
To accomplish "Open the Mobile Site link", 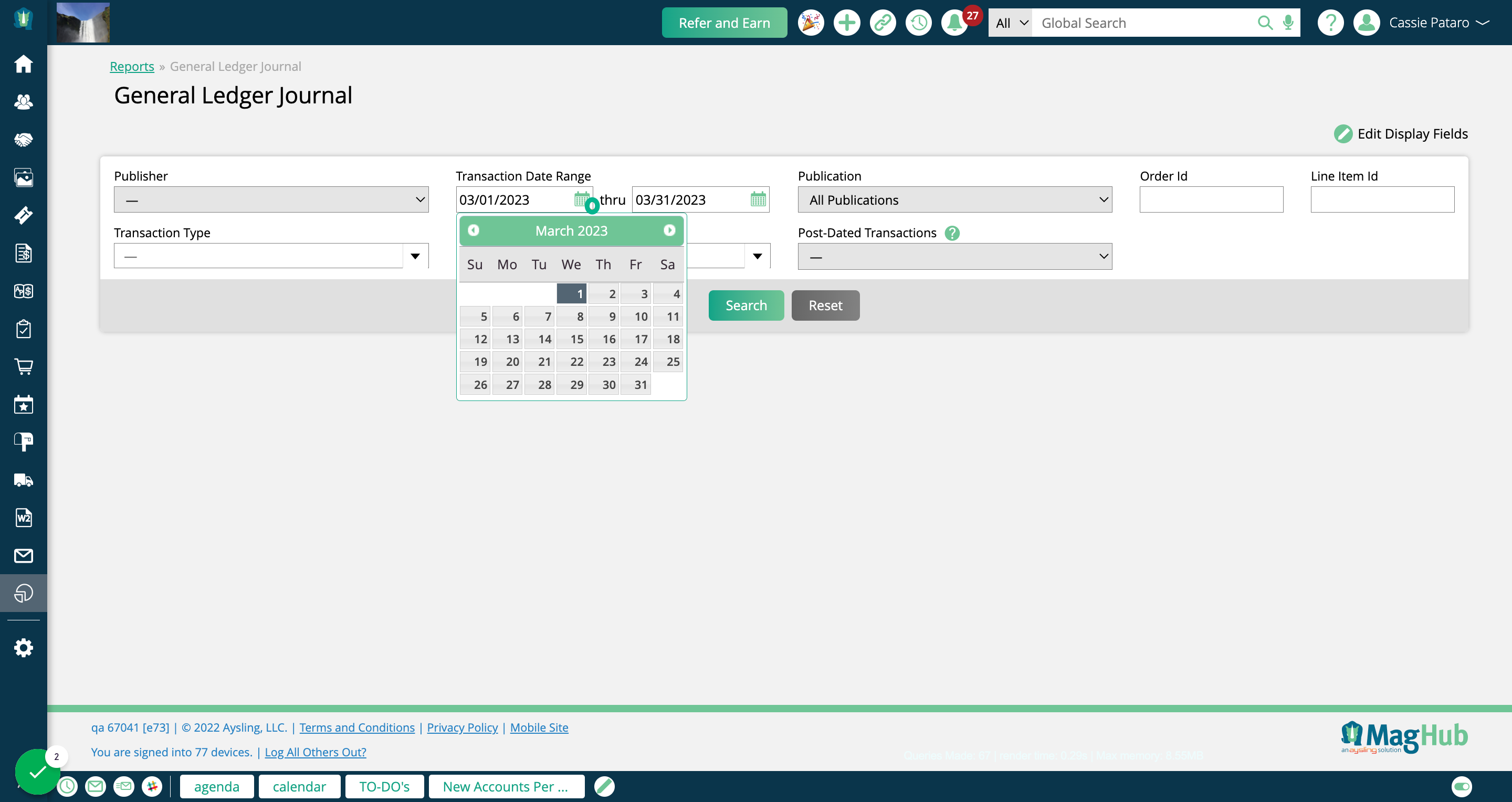I will click(539, 727).
